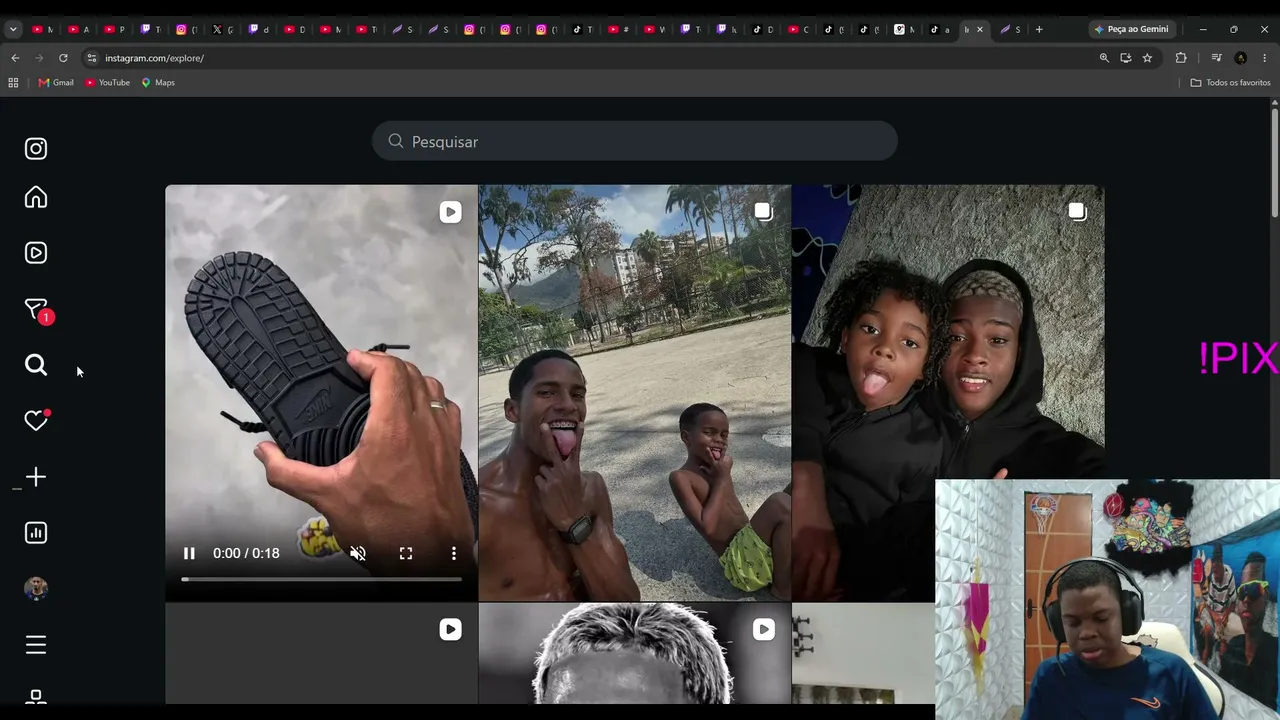View site information for instagram.com
This screenshot has width=1280, height=720.
pyautogui.click(x=91, y=58)
